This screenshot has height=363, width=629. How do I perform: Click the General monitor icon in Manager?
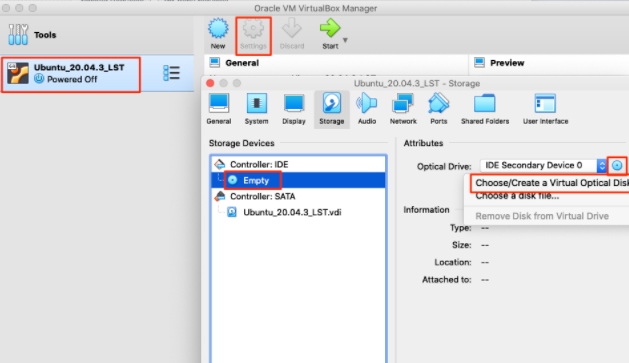pyautogui.click(x=215, y=62)
